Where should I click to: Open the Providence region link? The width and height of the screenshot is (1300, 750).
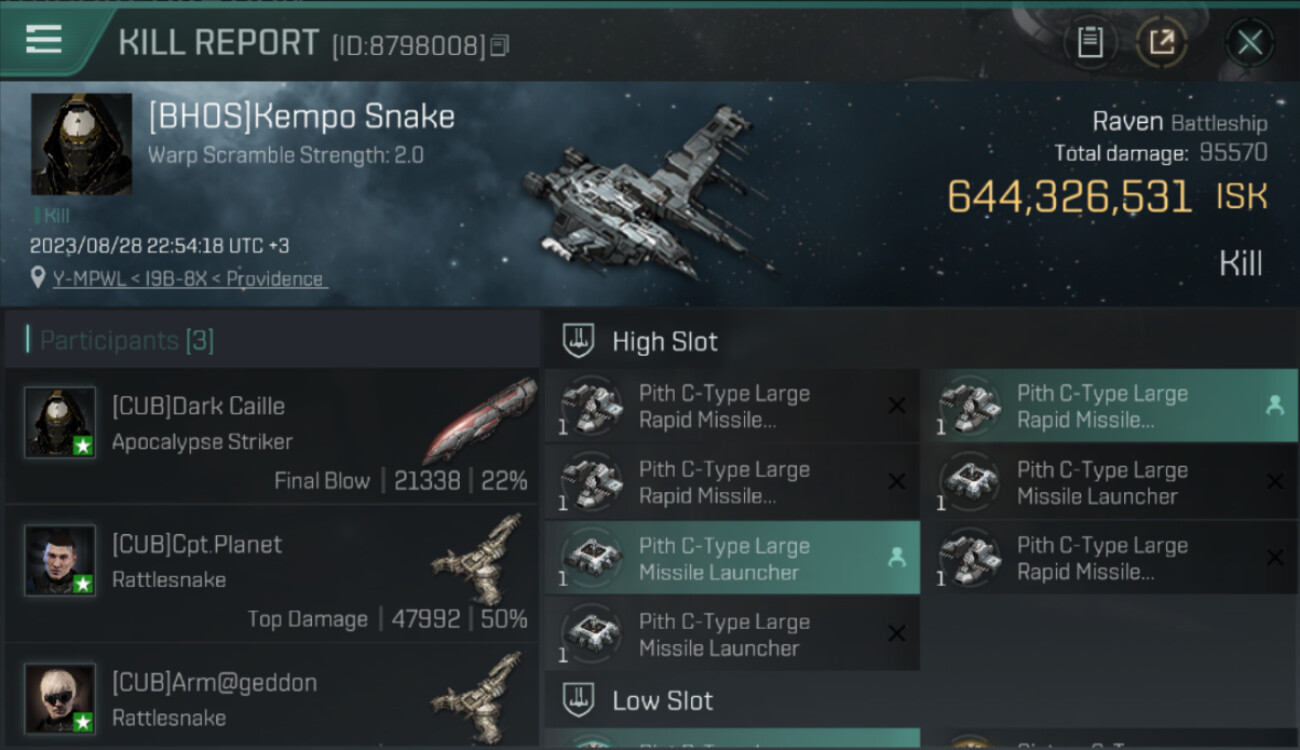[x=275, y=279]
